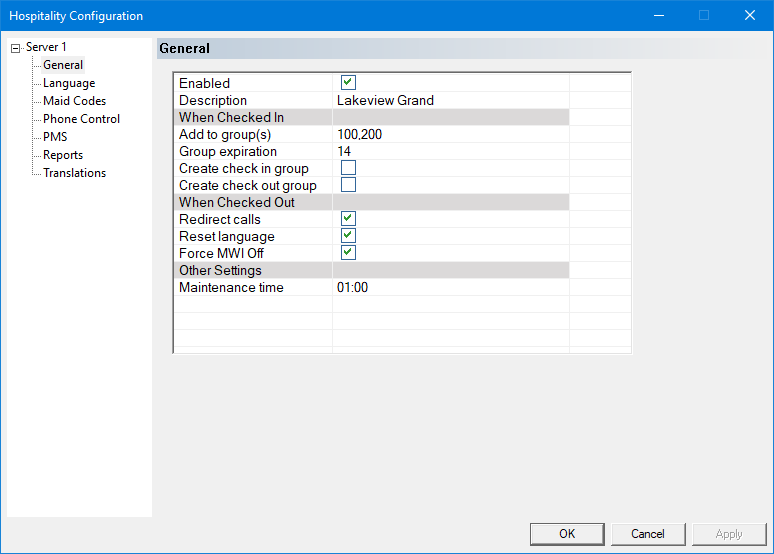Collapse the Server 1 tree node
The image size is (774, 554).
[16, 48]
